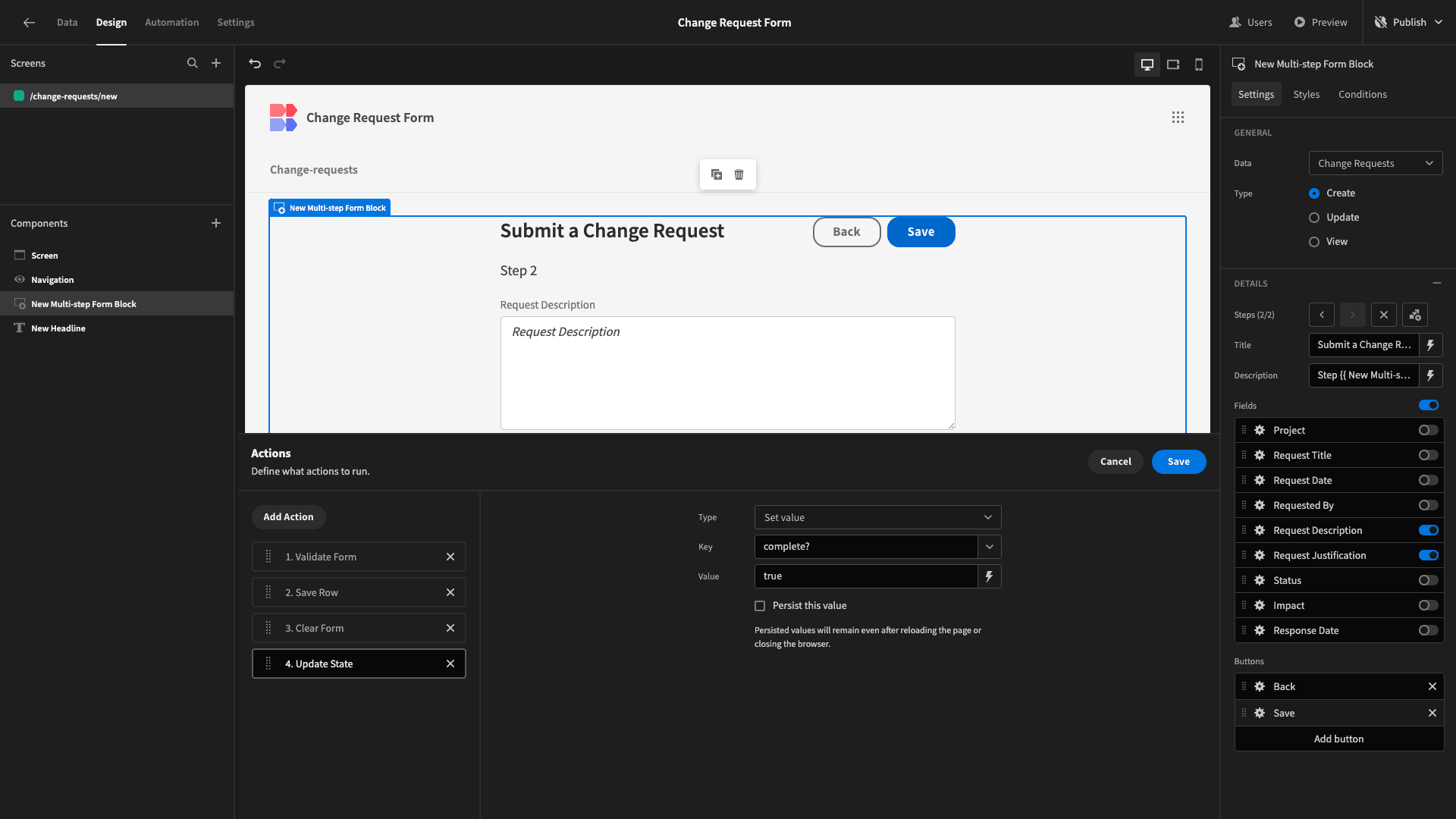Remove the Validate Form action
This screenshot has width=1456, height=819.
(x=450, y=557)
